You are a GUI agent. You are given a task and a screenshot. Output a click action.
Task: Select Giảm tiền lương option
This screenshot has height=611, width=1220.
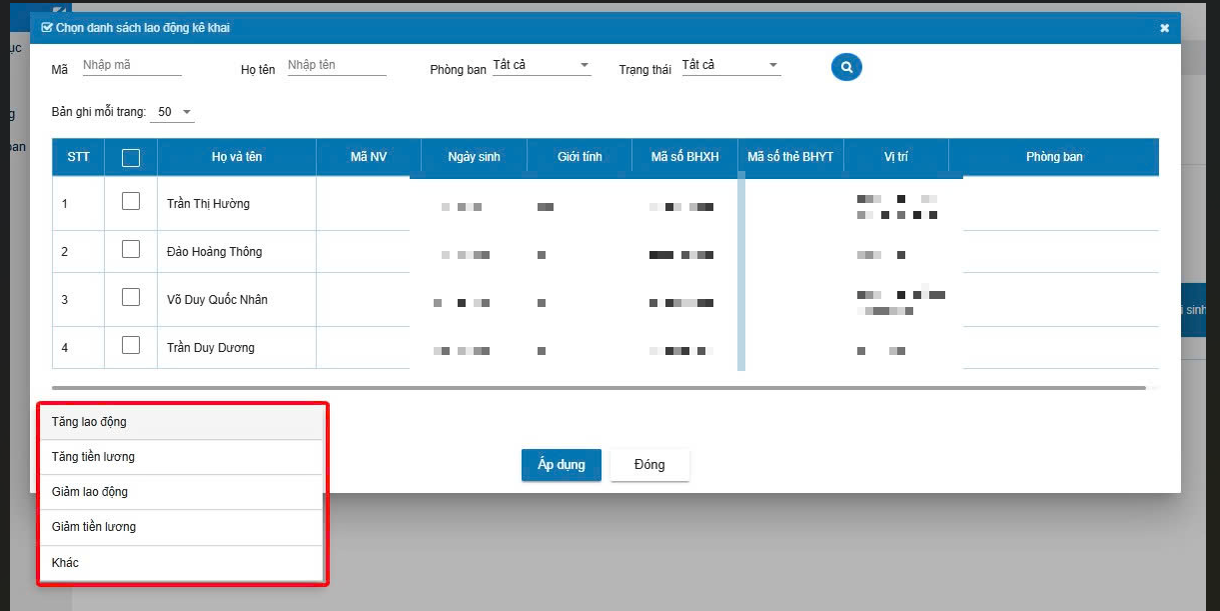click(181, 527)
